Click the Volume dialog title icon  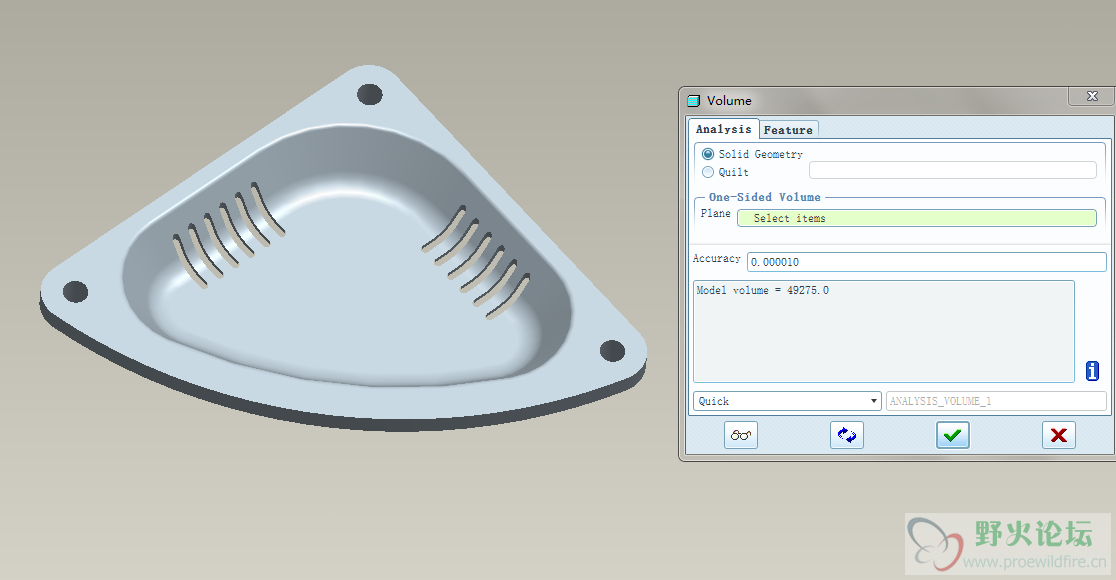coord(694,101)
